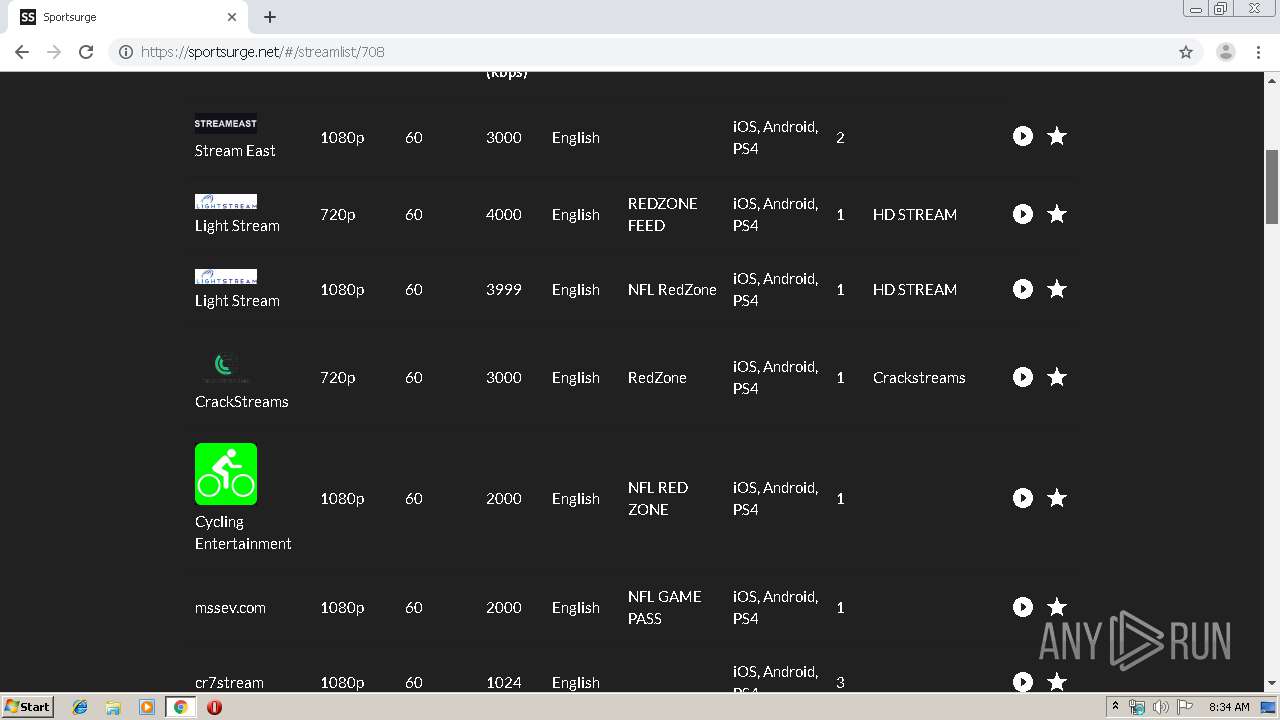This screenshot has height=720, width=1280.
Task: Click the CrackStreams logo icon
Action: [x=226, y=366]
